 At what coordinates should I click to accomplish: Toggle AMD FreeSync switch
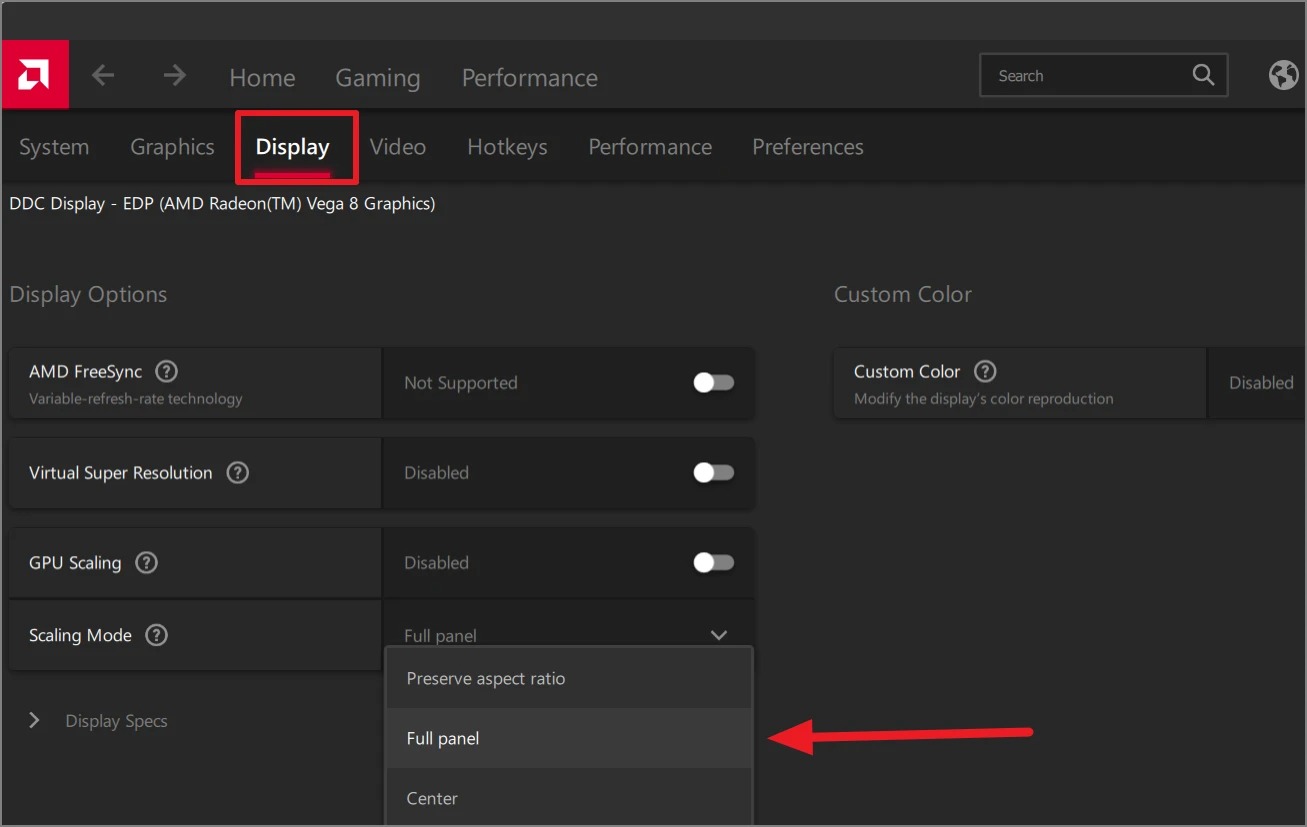714,383
